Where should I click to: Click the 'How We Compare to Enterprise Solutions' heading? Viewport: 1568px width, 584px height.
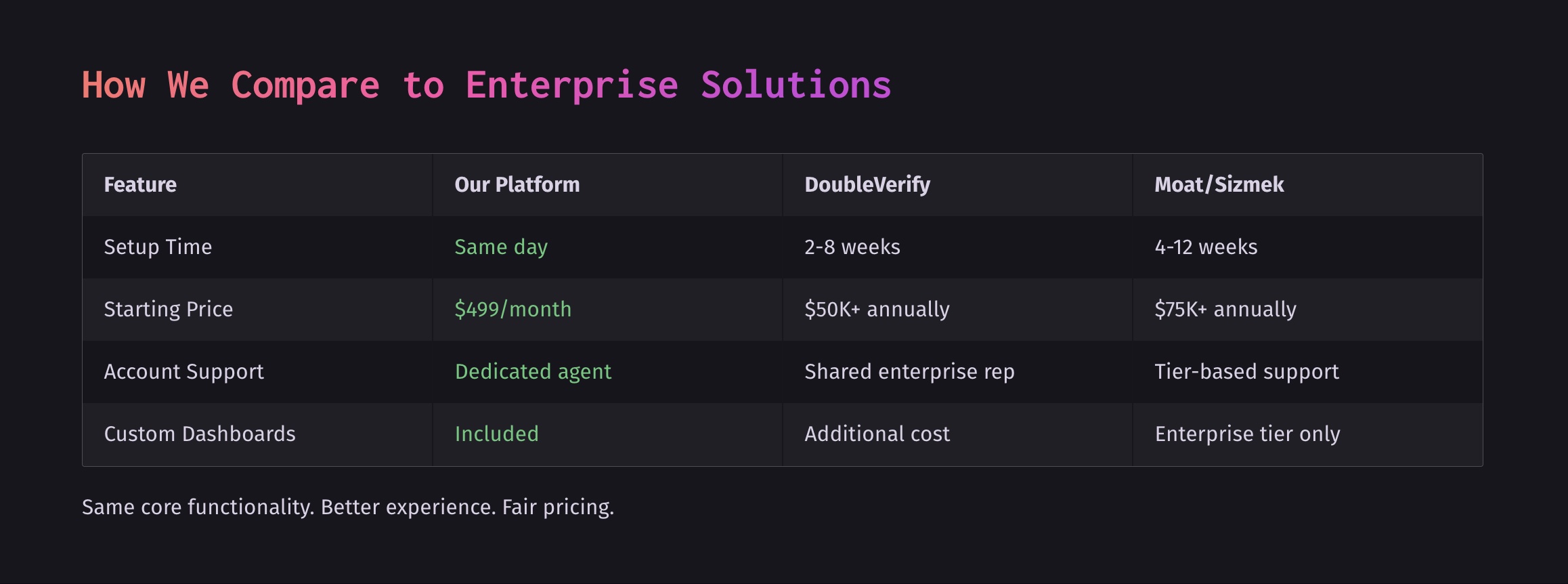pos(486,85)
